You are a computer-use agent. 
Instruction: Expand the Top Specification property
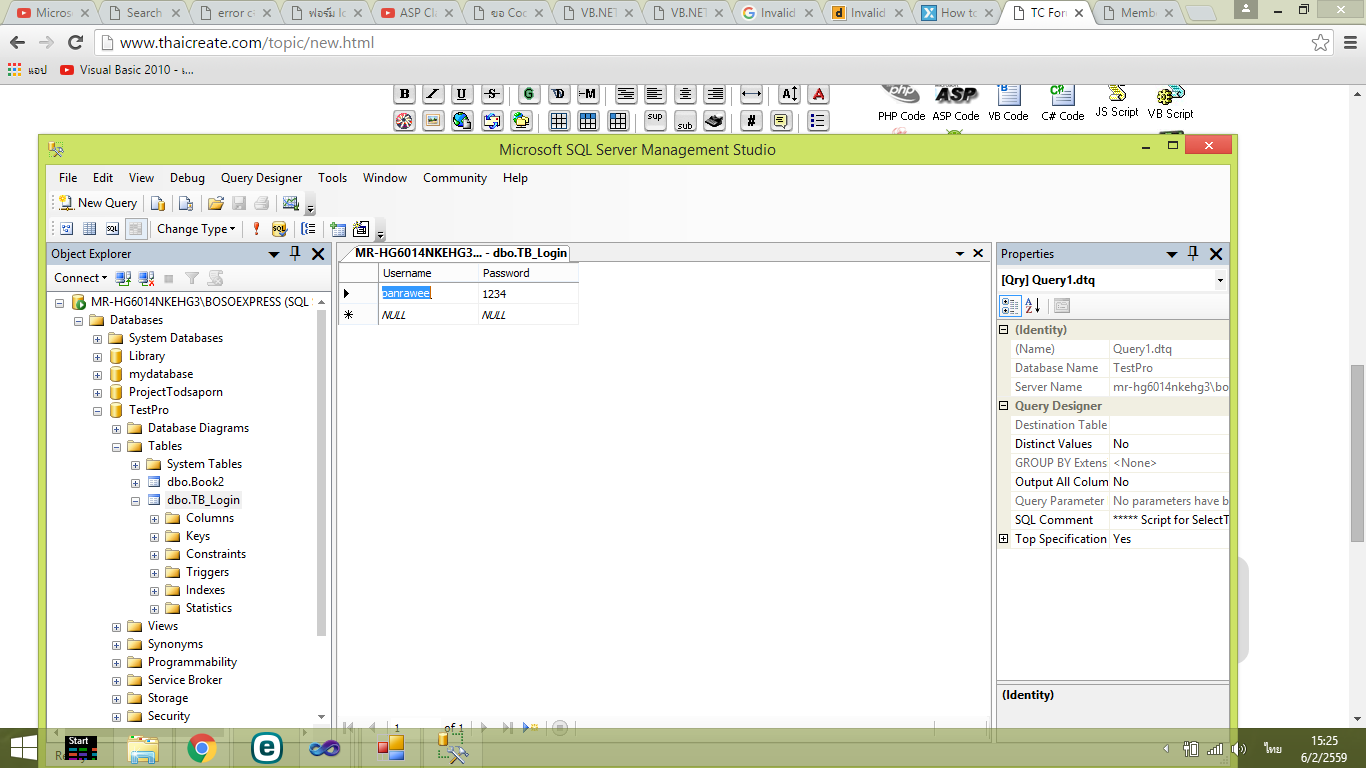(1004, 539)
